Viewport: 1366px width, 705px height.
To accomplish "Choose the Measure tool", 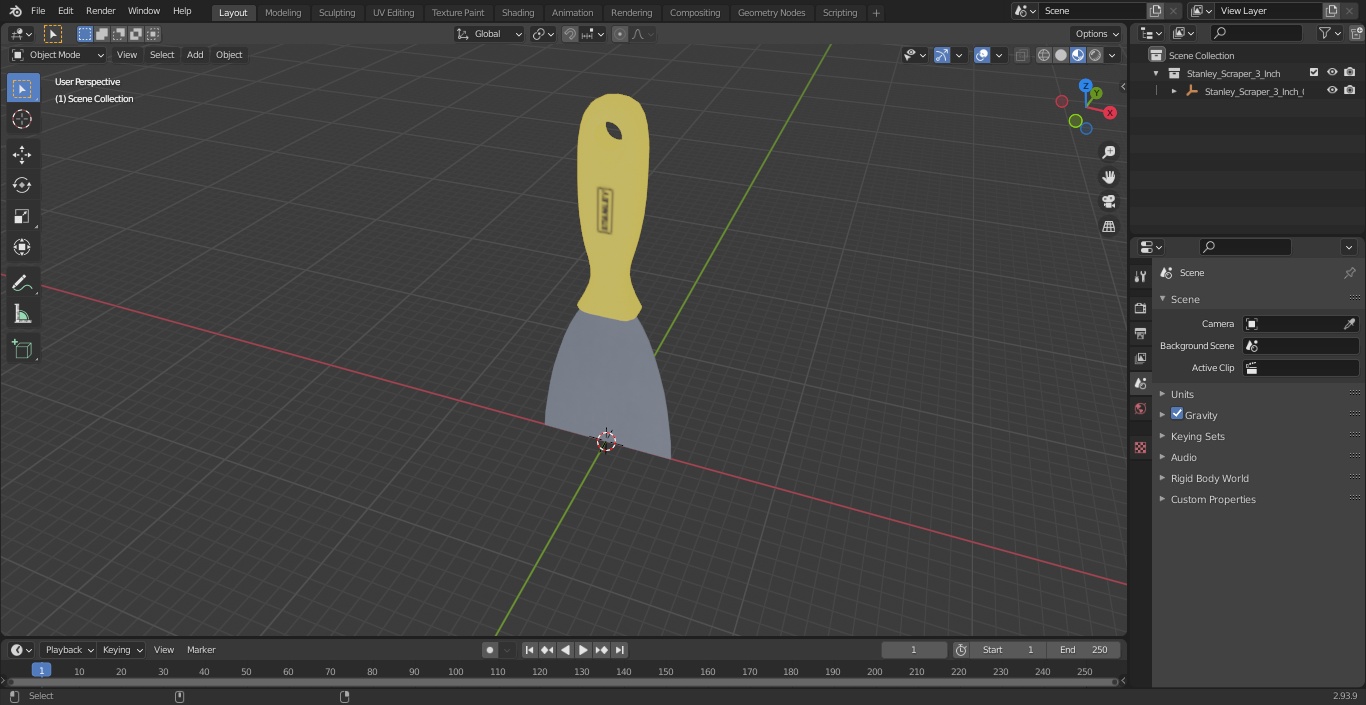I will pyautogui.click(x=22, y=314).
